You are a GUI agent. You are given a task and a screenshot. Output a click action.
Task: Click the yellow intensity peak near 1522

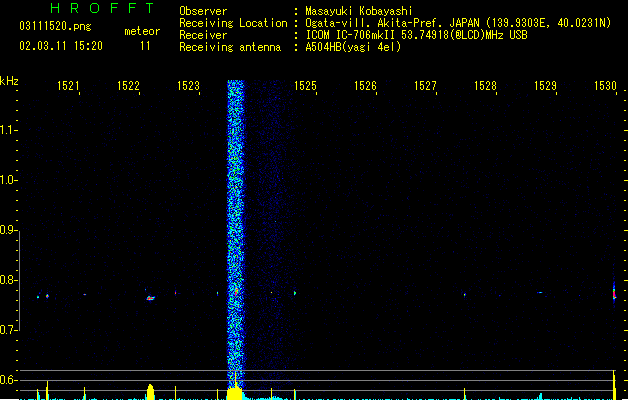(150, 392)
